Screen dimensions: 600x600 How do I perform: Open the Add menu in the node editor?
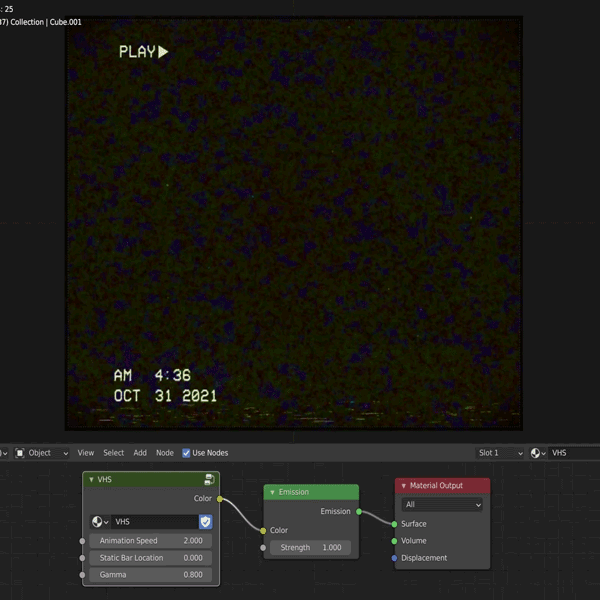140,453
